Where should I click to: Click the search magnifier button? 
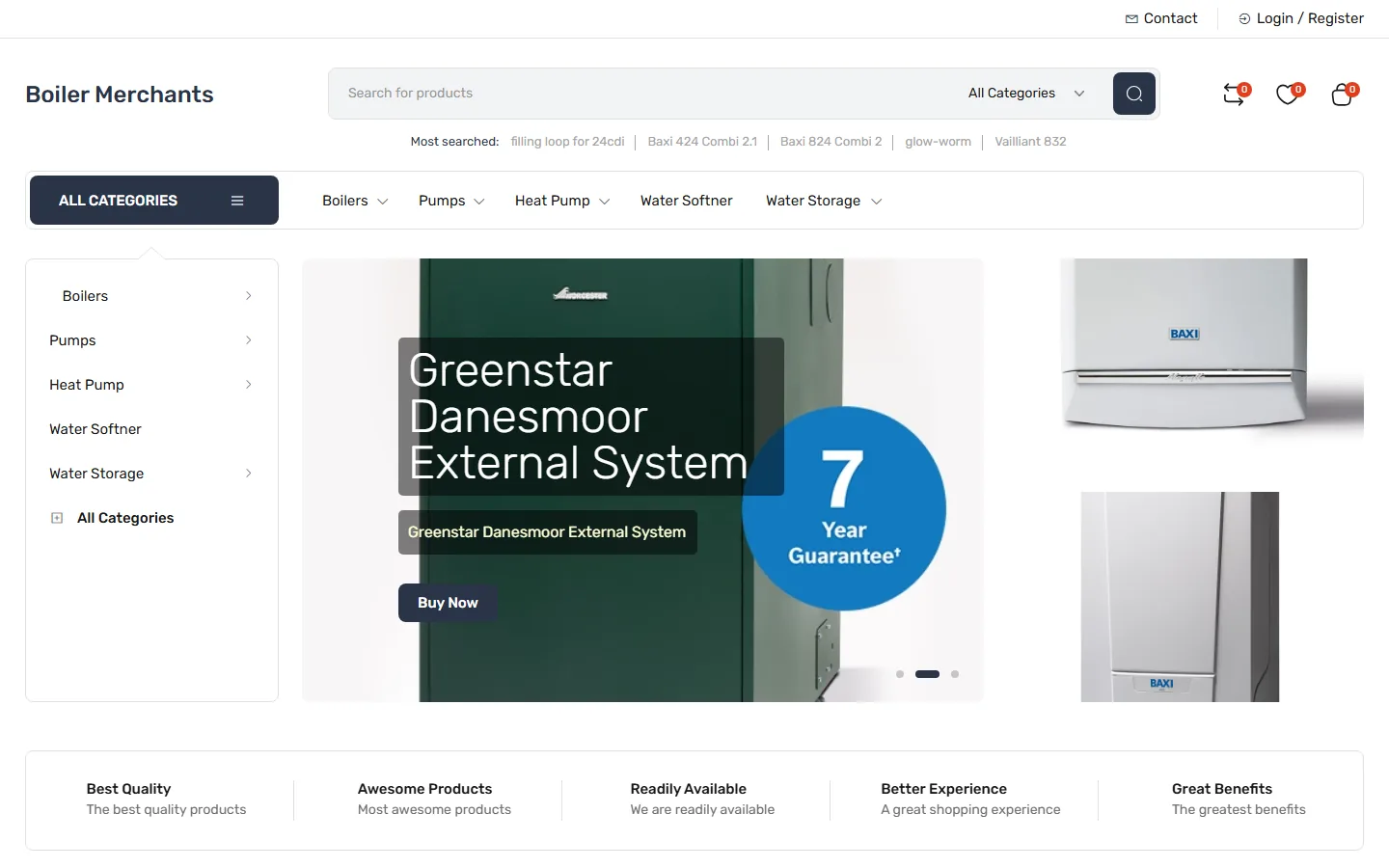tap(1133, 94)
